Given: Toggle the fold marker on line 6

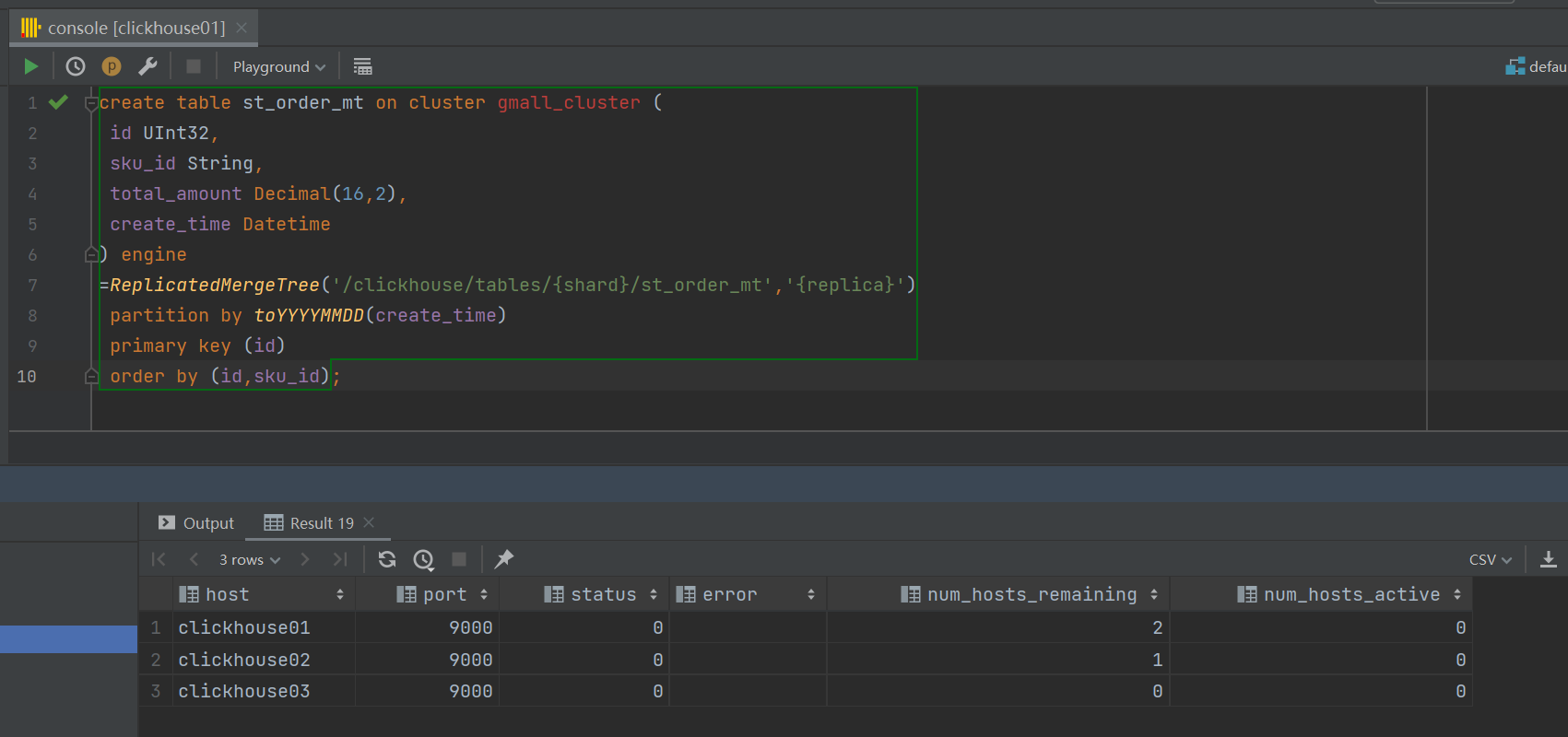Looking at the screenshot, I should pyautogui.click(x=91, y=254).
